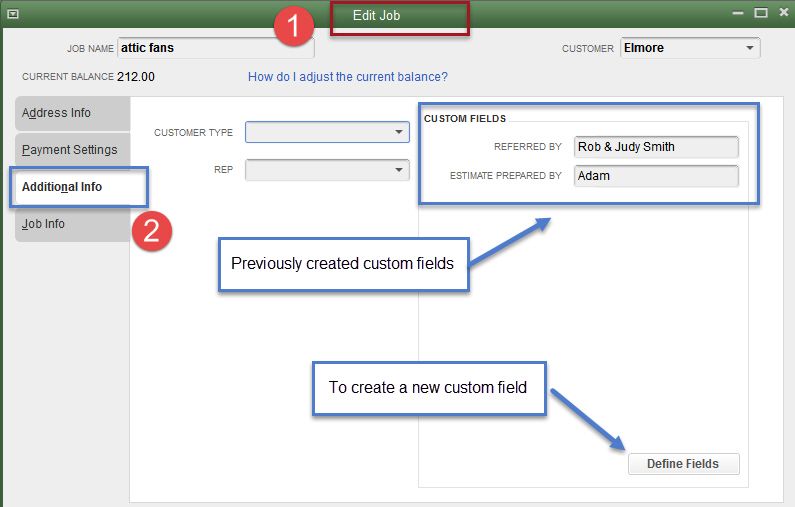Click the 'JOB NAME' label
This screenshot has height=507, width=795.
pyautogui.click(x=90, y=49)
